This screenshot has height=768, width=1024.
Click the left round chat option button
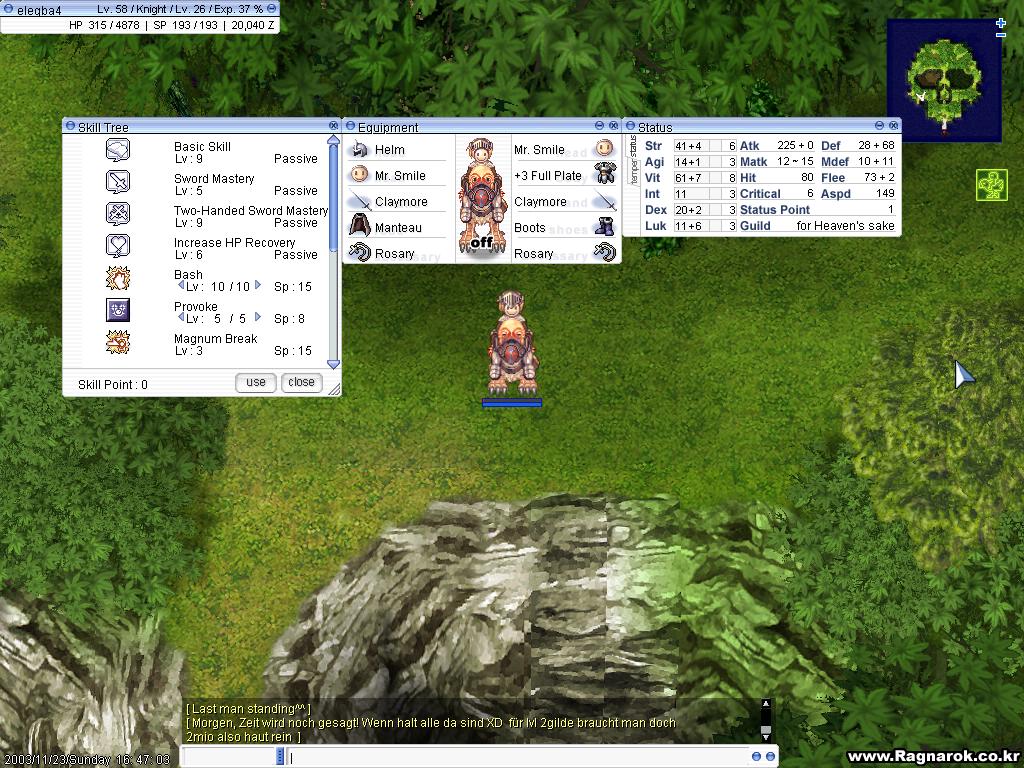(756, 756)
